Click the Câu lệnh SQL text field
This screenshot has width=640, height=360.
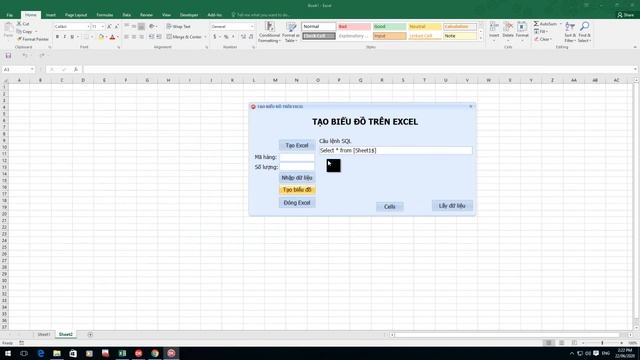pyautogui.click(x=396, y=151)
